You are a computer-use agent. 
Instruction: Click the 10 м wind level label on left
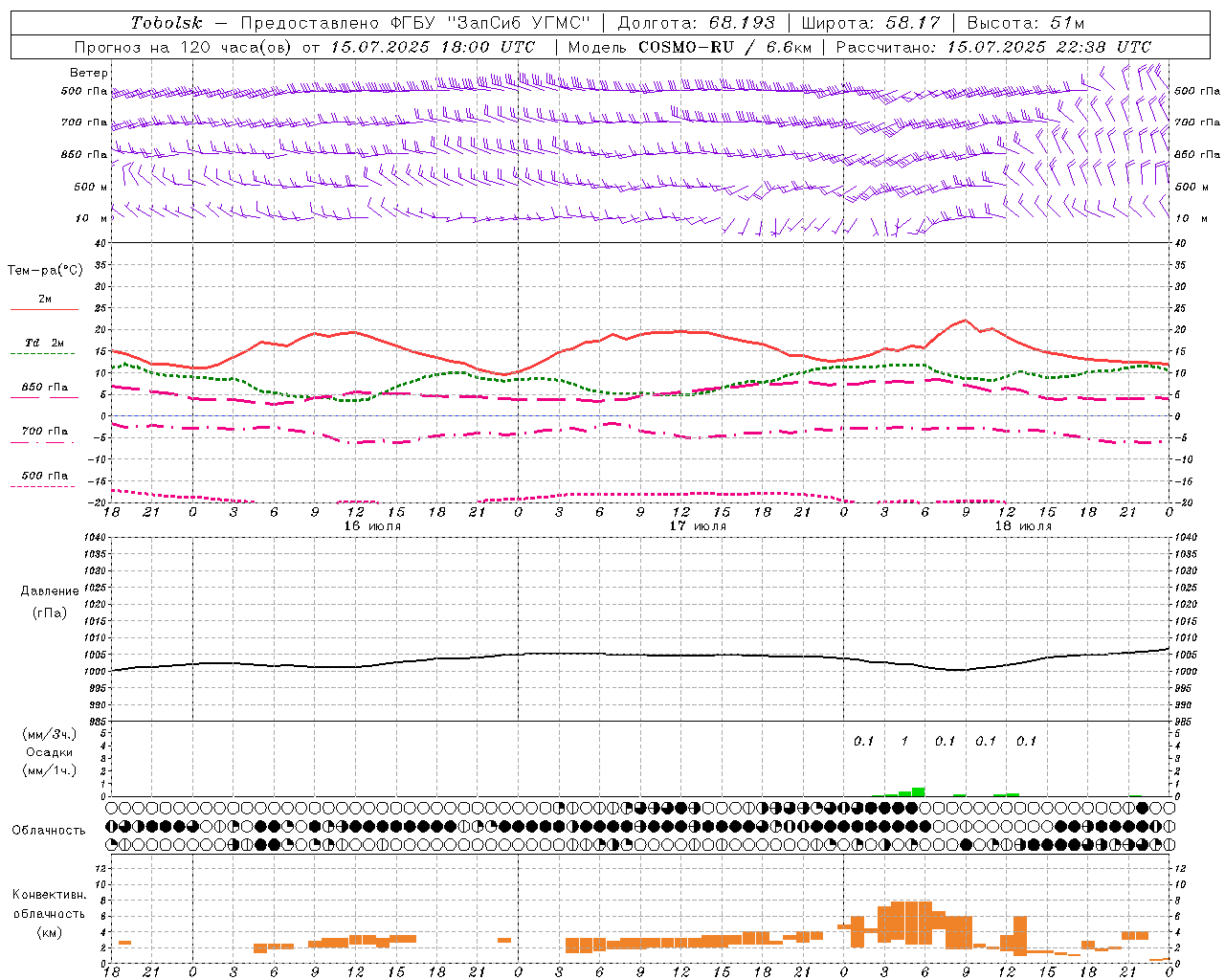[92, 218]
